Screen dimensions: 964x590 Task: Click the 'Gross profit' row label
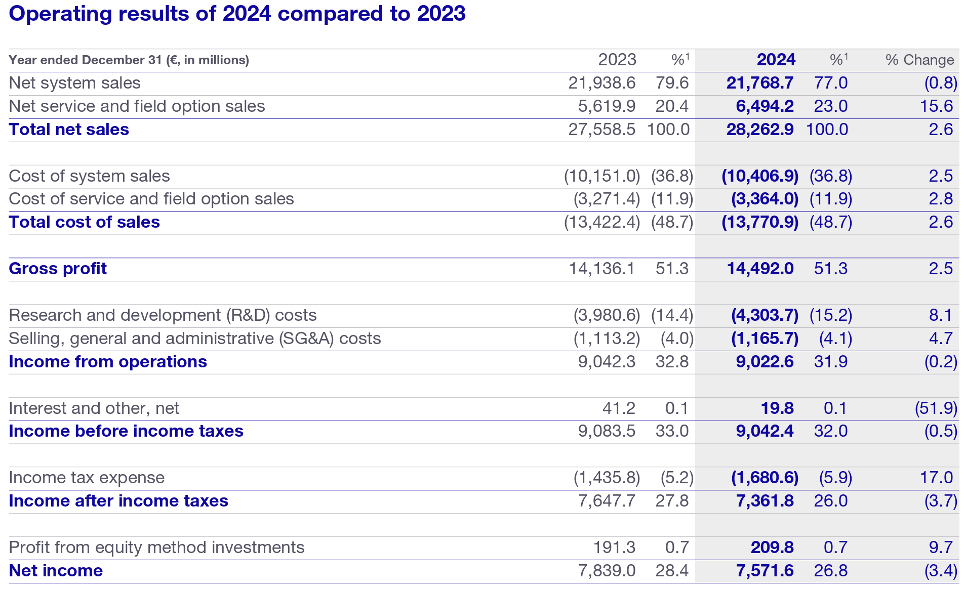[58, 268]
